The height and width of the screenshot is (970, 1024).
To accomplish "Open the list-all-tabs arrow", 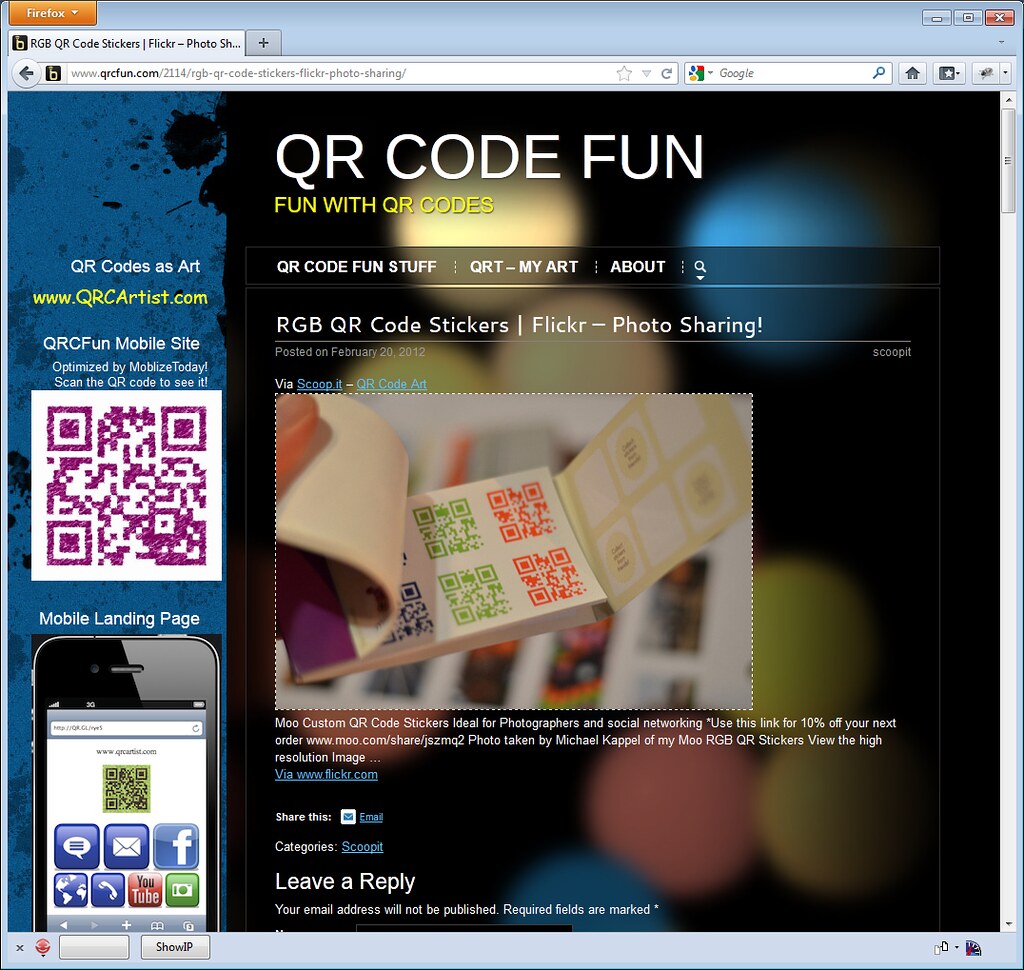I will (x=1001, y=43).
